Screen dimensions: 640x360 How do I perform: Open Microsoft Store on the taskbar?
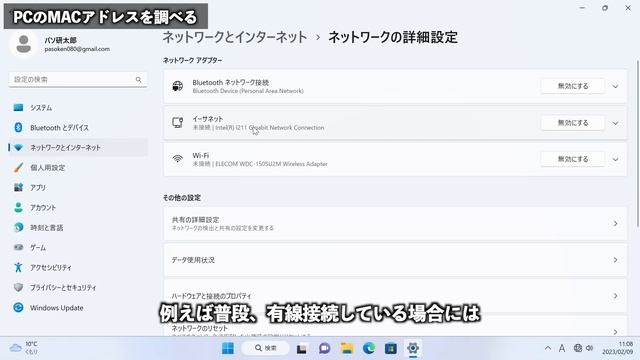391,348
